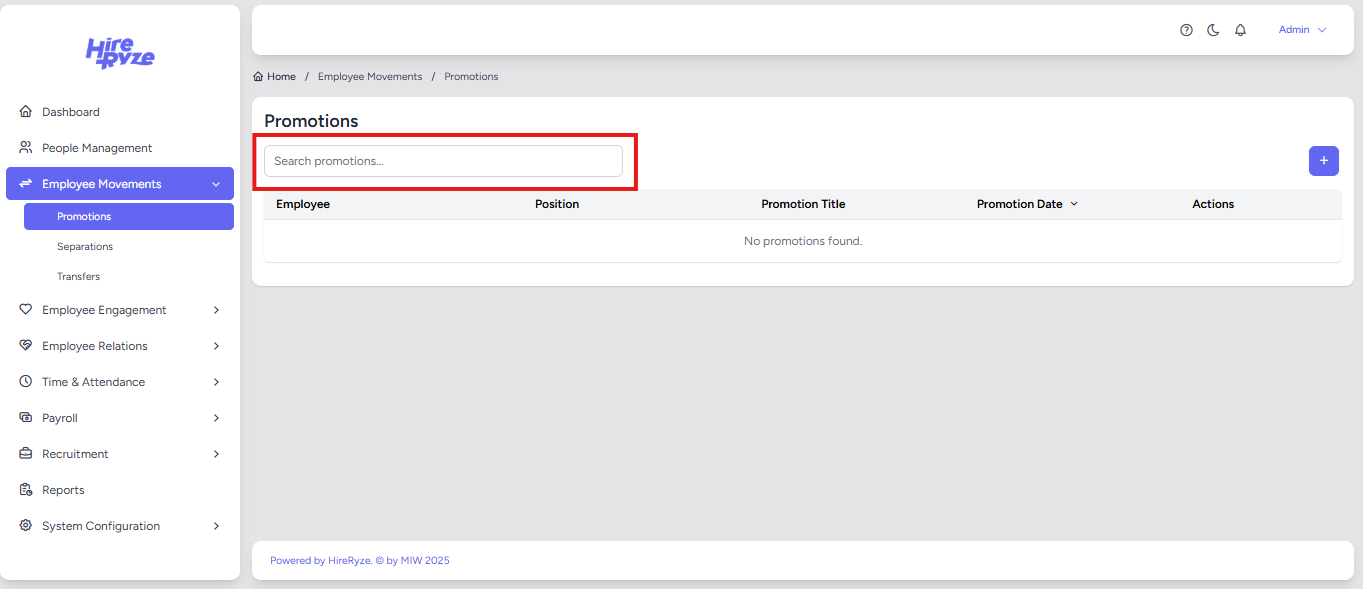Expand the Time & Attendance chevron

[216, 382]
